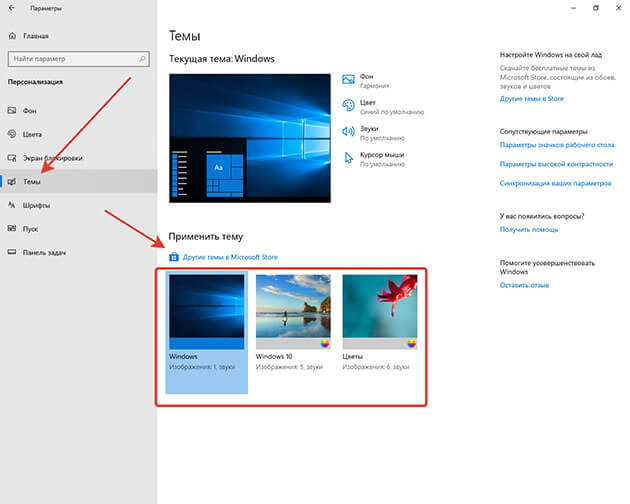This screenshot has height=504, width=630.
Task: Click the Сопутствующие параметры heading
Action: (x=544, y=131)
